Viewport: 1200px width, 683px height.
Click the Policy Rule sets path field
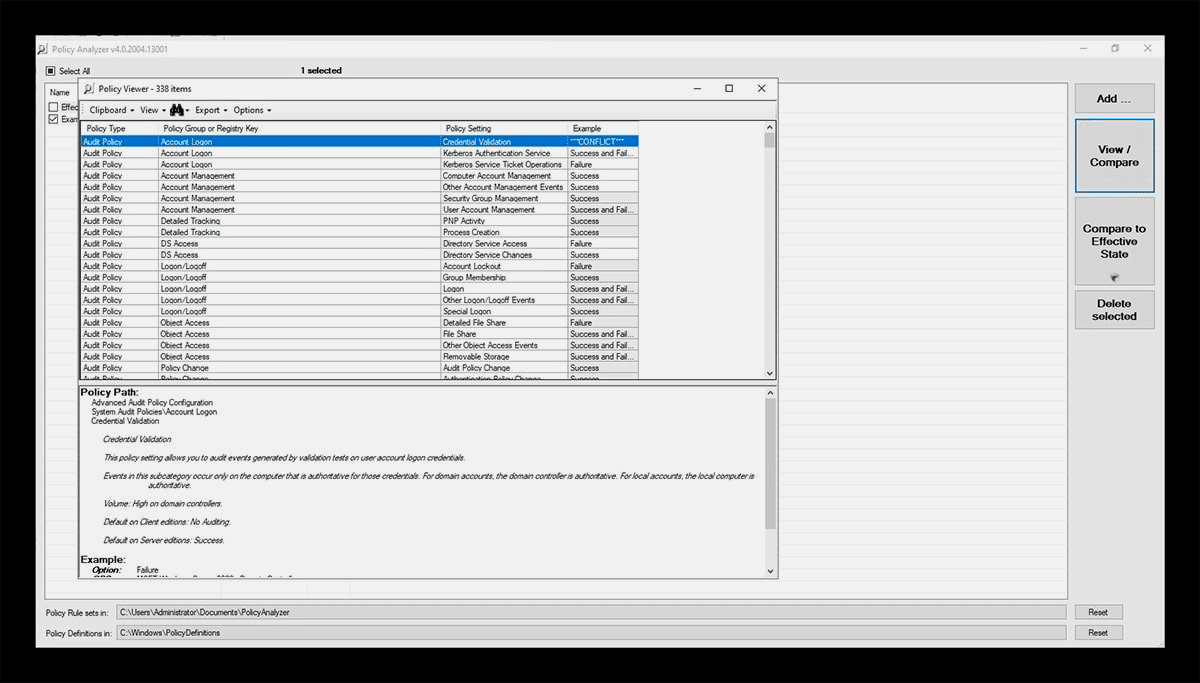(x=590, y=612)
